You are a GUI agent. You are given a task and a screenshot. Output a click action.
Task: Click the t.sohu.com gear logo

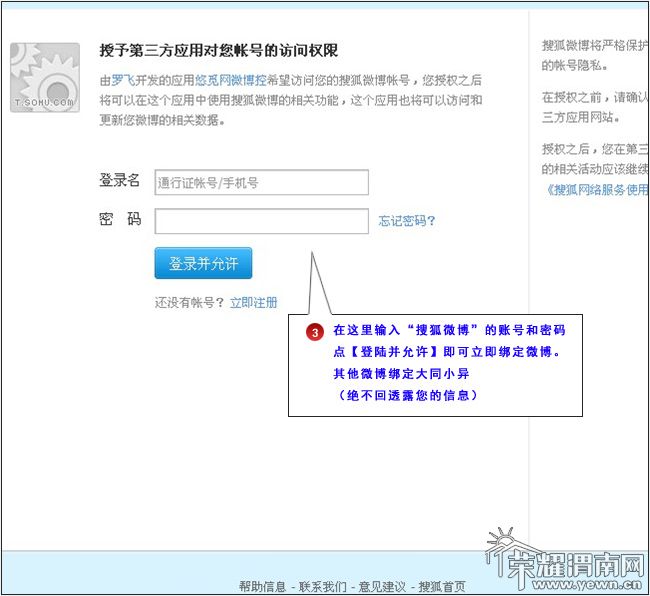click(x=45, y=77)
